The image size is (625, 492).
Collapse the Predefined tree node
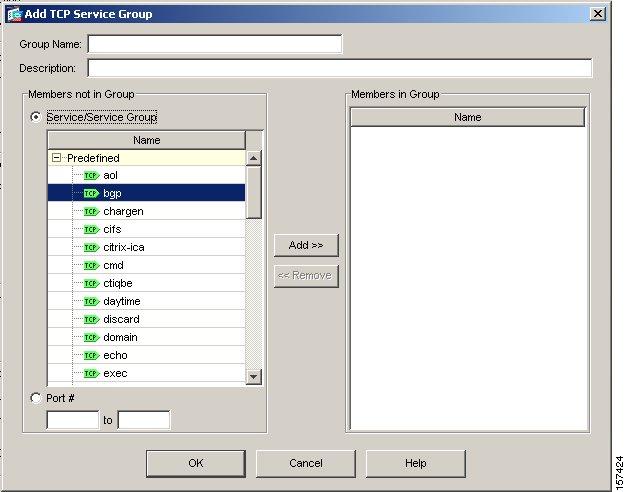tap(56, 158)
